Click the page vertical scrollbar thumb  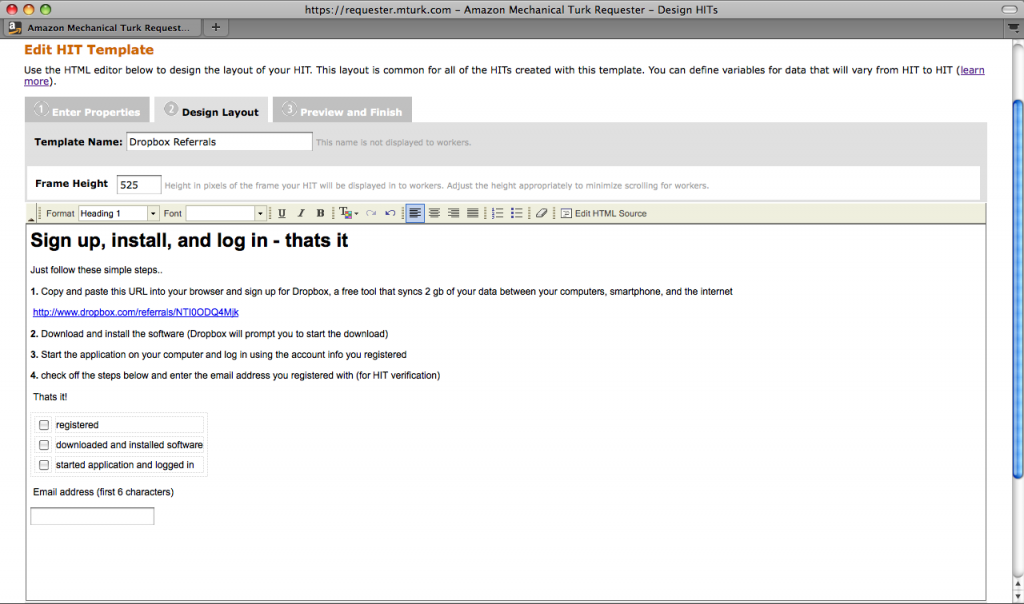point(1017,290)
